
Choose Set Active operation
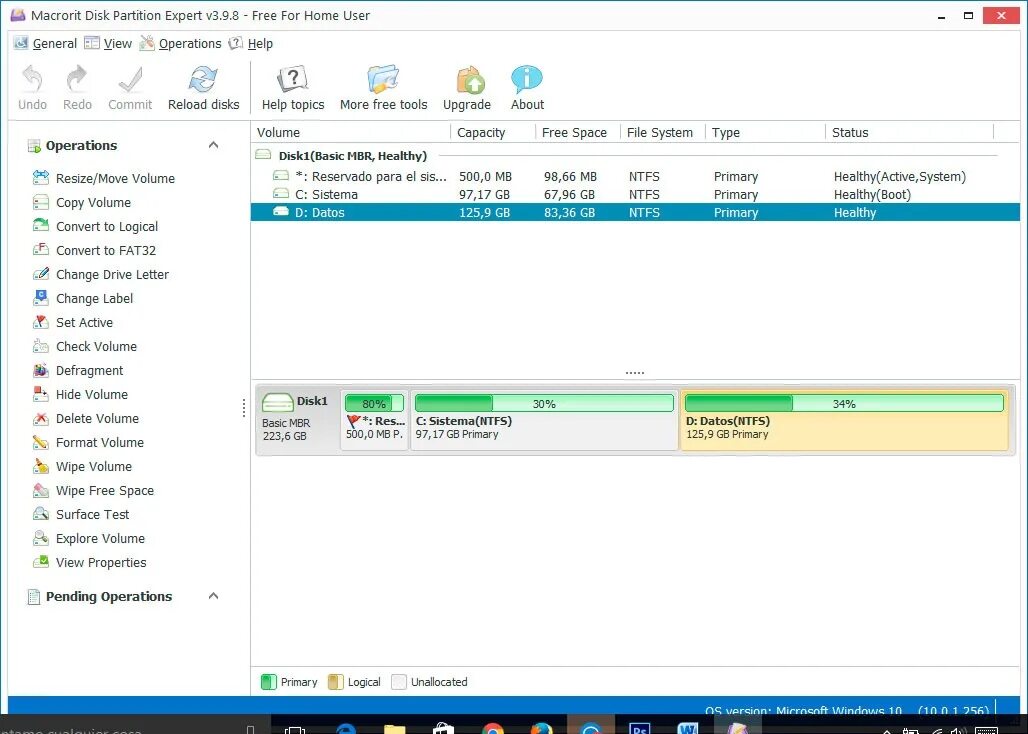[73, 322]
